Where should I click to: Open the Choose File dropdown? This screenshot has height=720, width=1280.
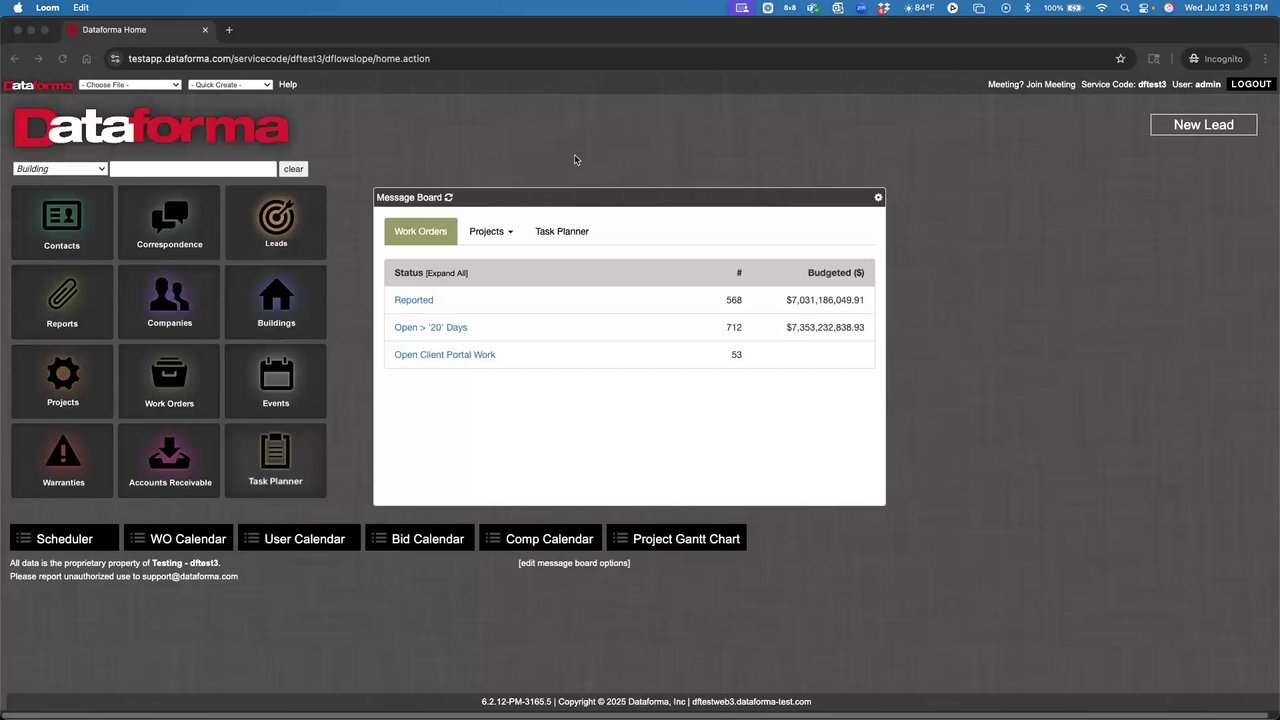[x=130, y=85]
